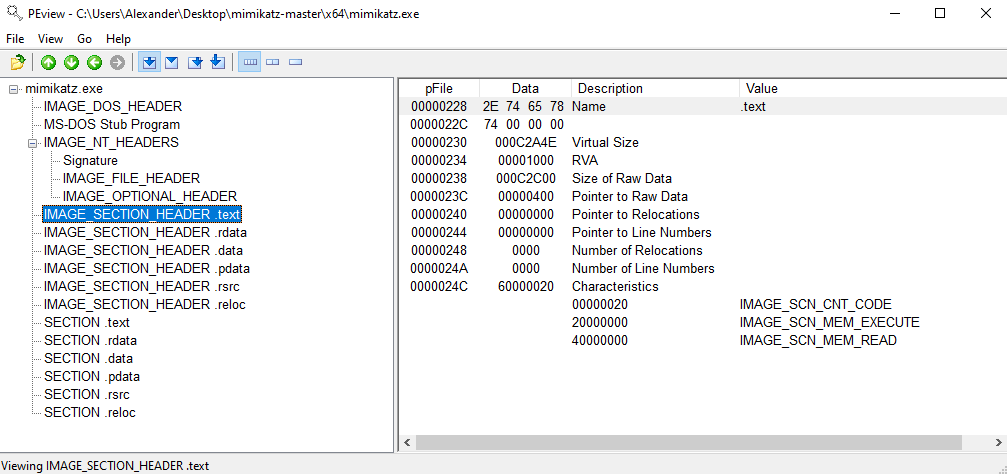Viewport: 1007px width, 474px height.
Task: Click the Characteristics row description
Action: pos(615,286)
